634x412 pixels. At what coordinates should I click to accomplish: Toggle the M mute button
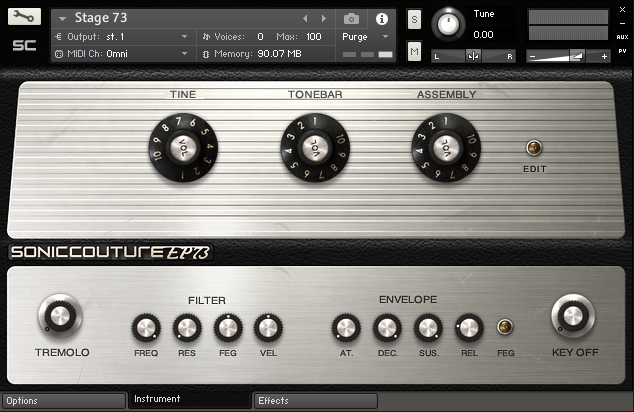(414, 51)
